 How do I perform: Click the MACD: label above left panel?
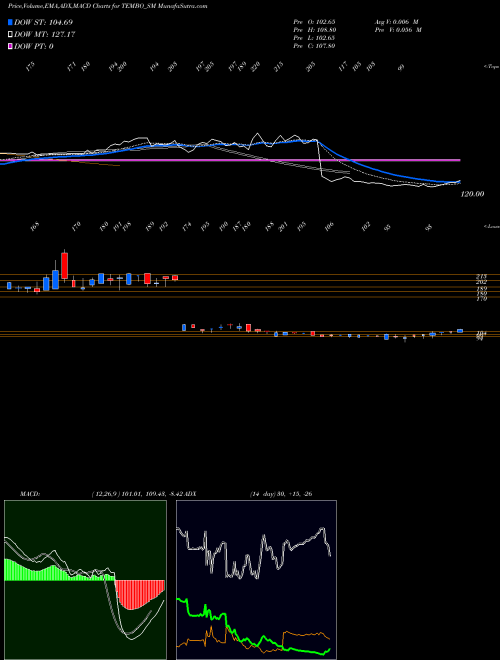(30, 493)
